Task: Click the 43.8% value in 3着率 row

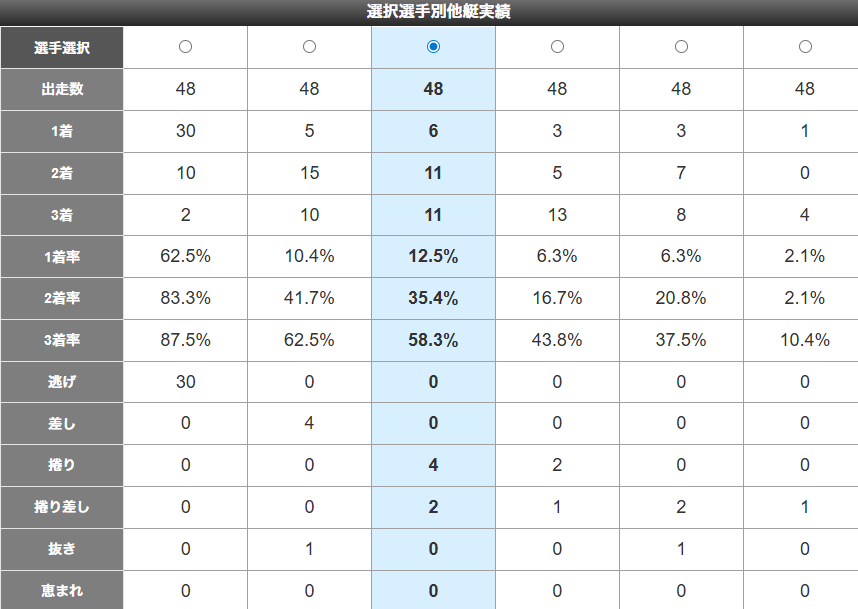Action: click(557, 340)
